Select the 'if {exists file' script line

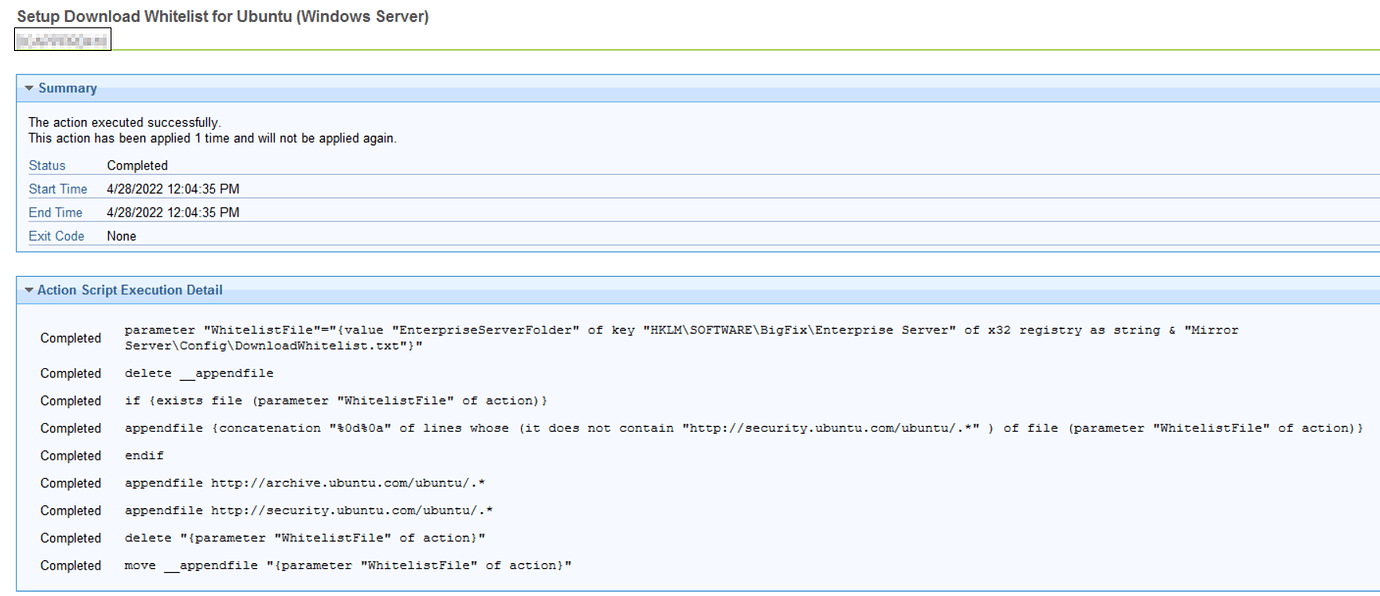336,401
